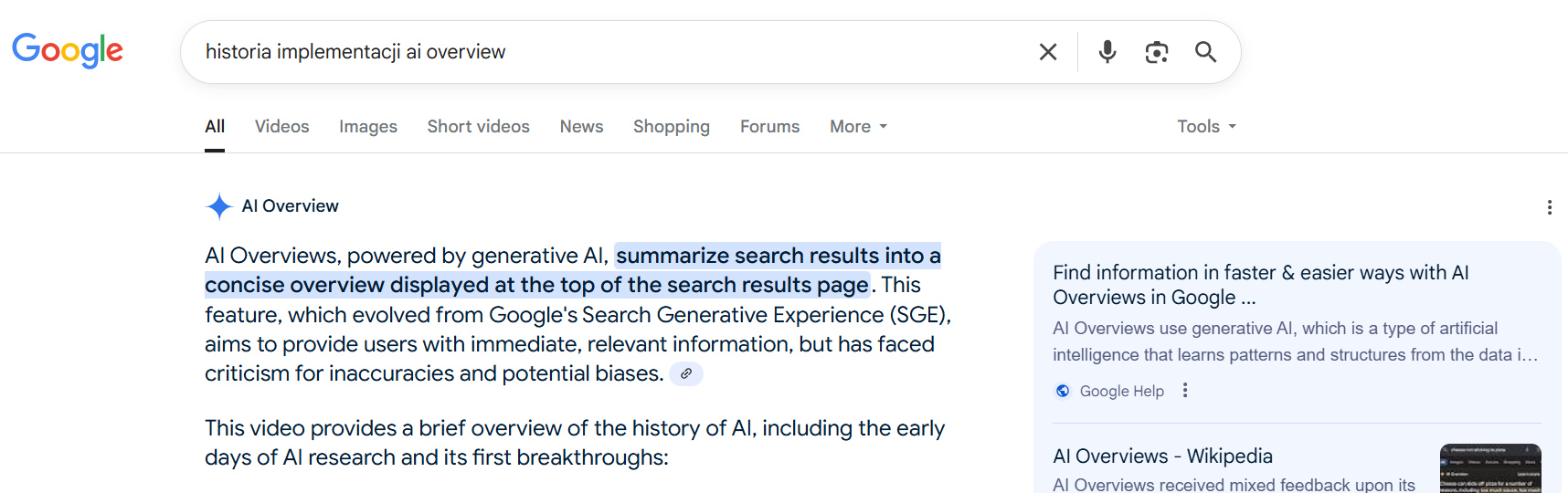
Task: Switch to the Videos tab
Action: [x=282, y=127]
